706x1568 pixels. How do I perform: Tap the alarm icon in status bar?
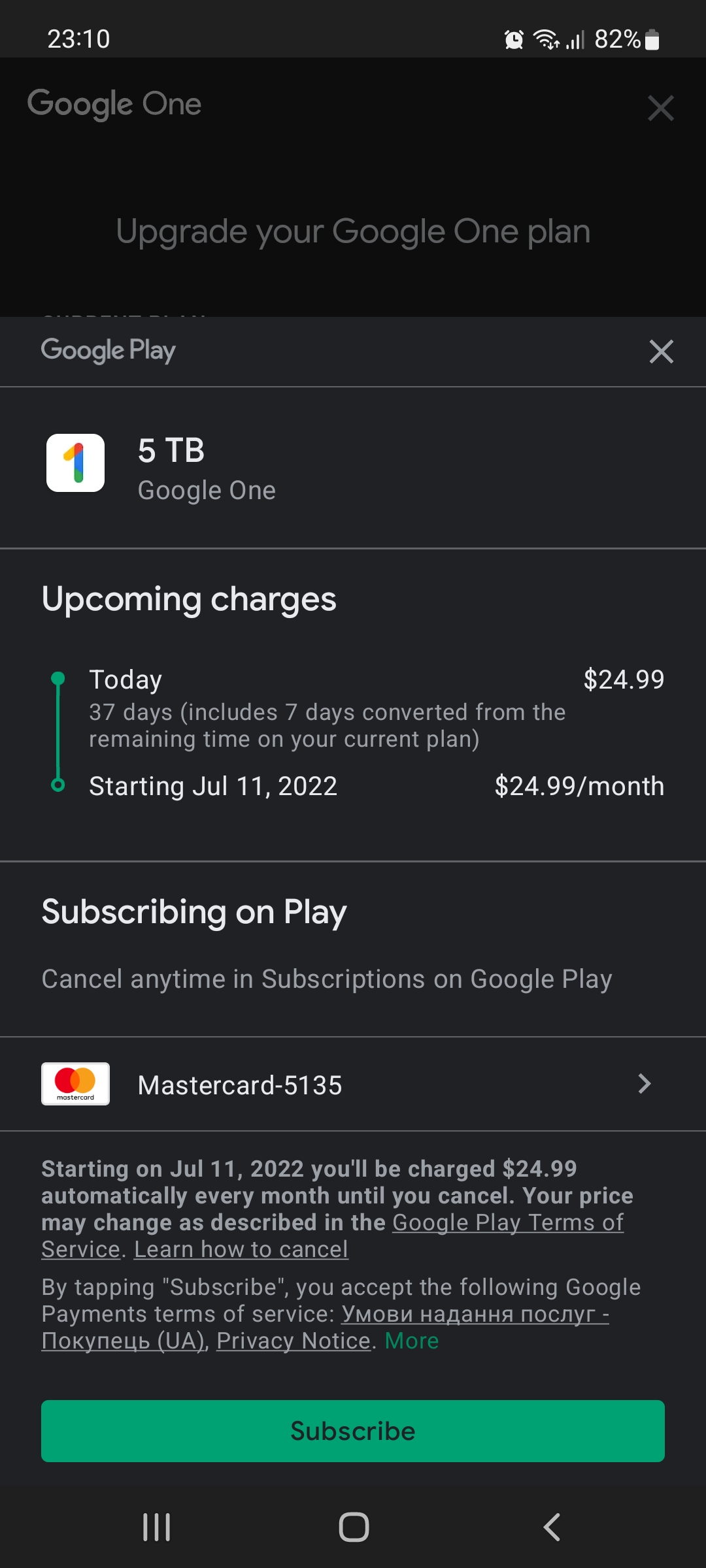(514, 40)
